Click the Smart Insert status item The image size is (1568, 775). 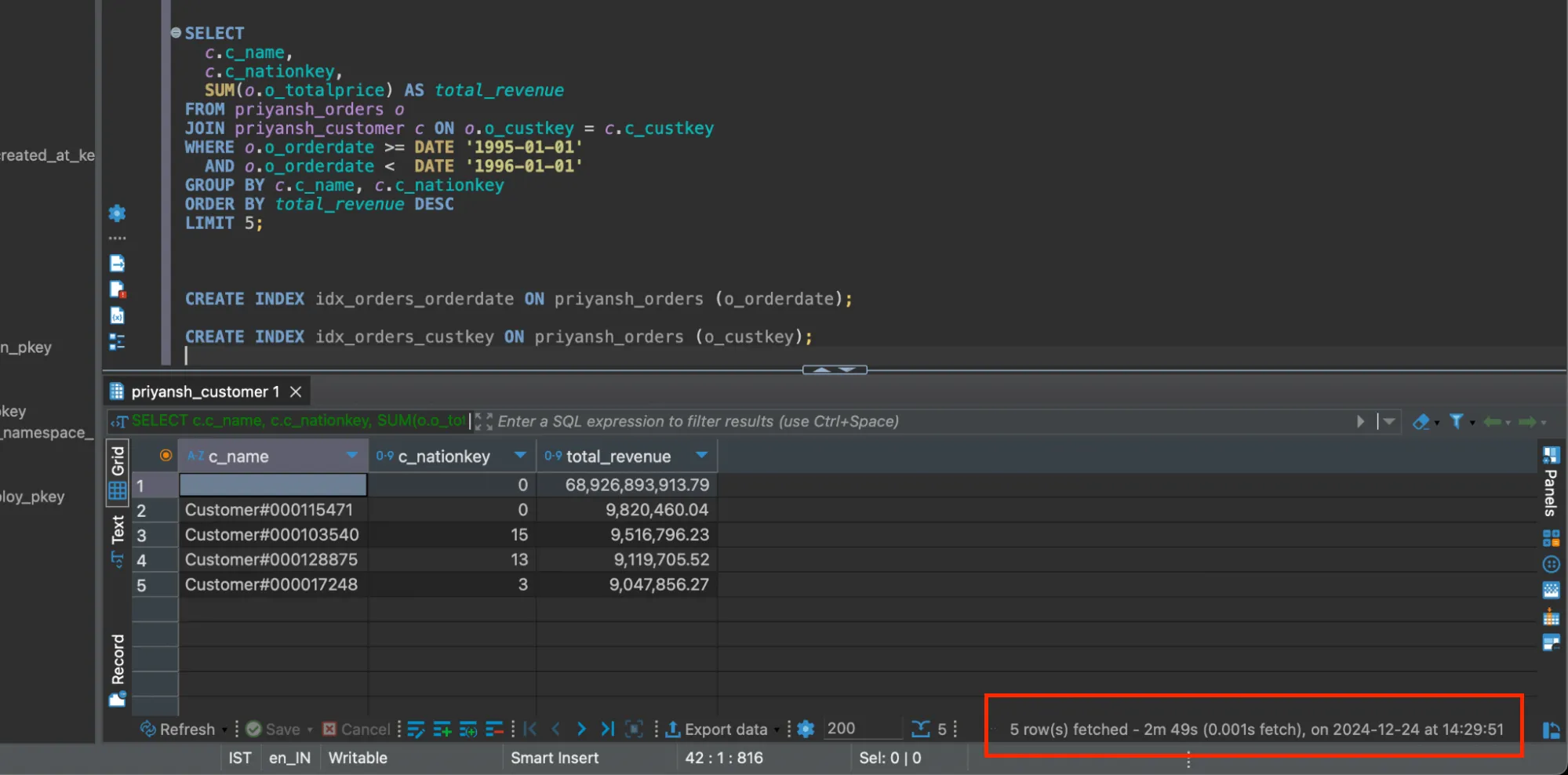point(555,759)
